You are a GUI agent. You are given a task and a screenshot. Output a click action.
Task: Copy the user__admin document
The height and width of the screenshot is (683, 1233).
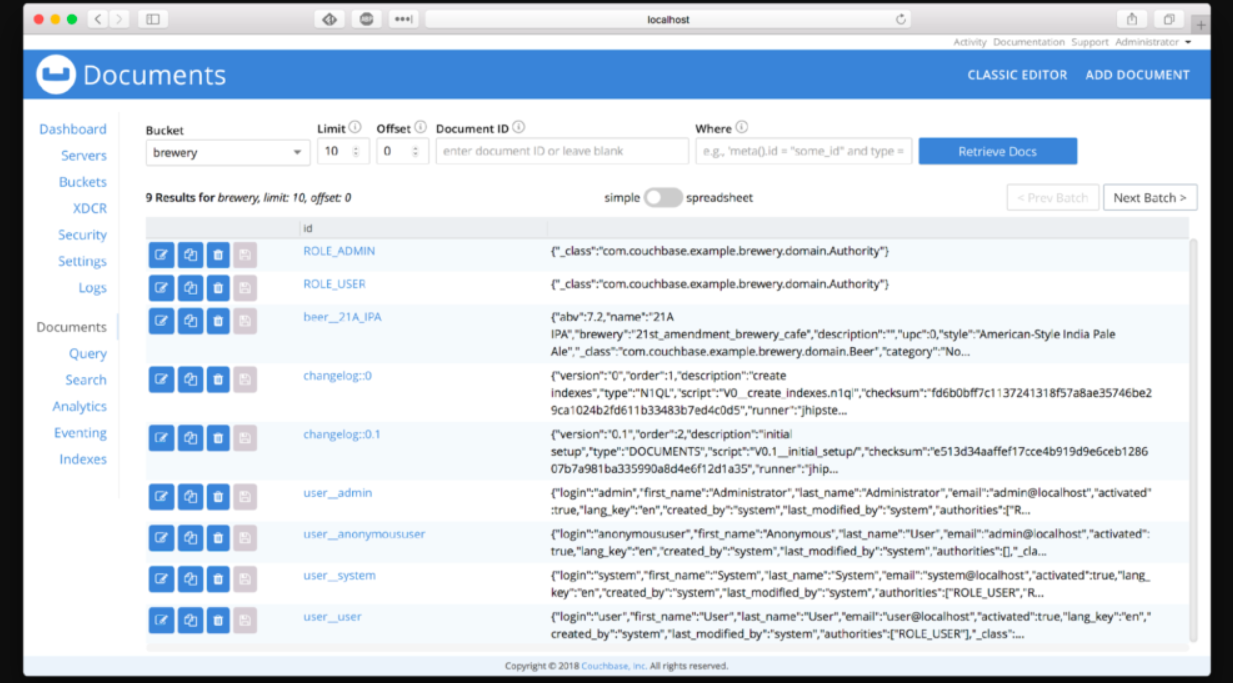pos(190,497)
